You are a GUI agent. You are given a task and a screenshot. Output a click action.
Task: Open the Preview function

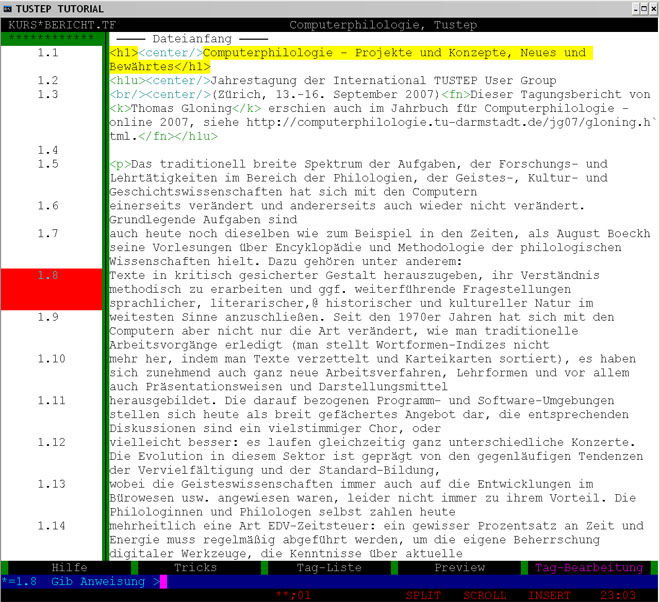[x=459, y=567]
